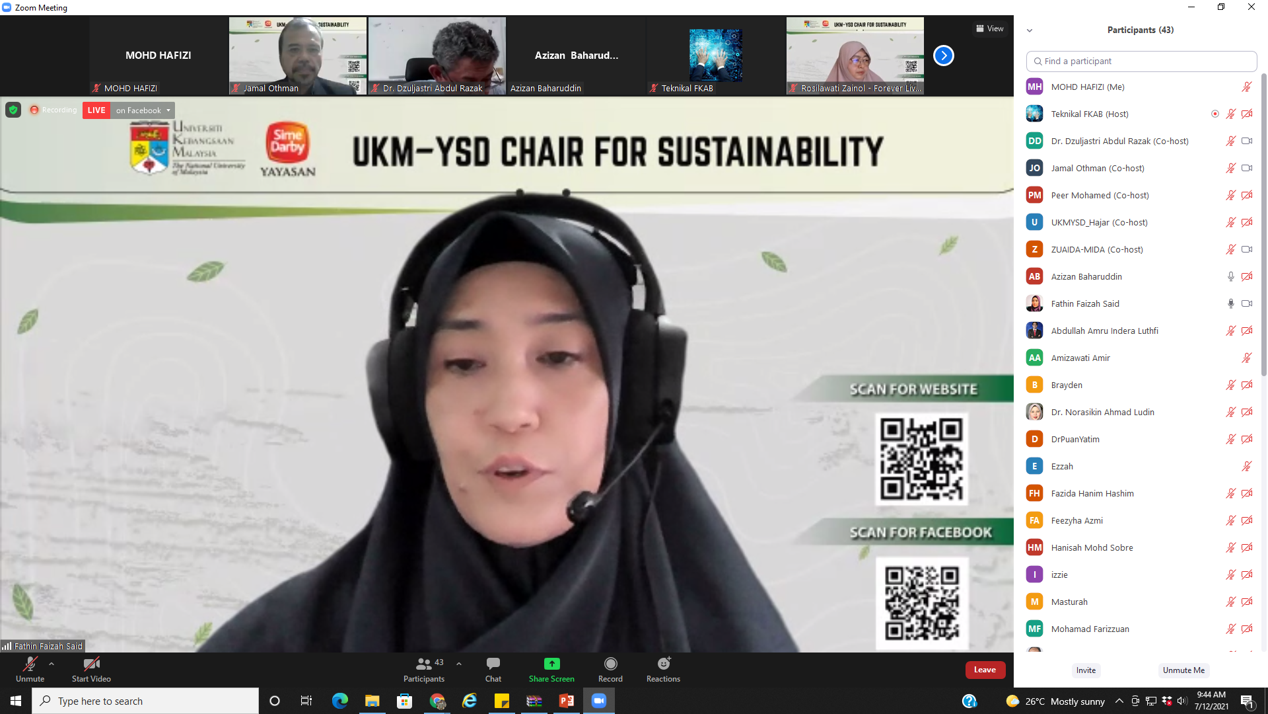
Task: Click the Invite button
Action: click(x=1086, y=670)
